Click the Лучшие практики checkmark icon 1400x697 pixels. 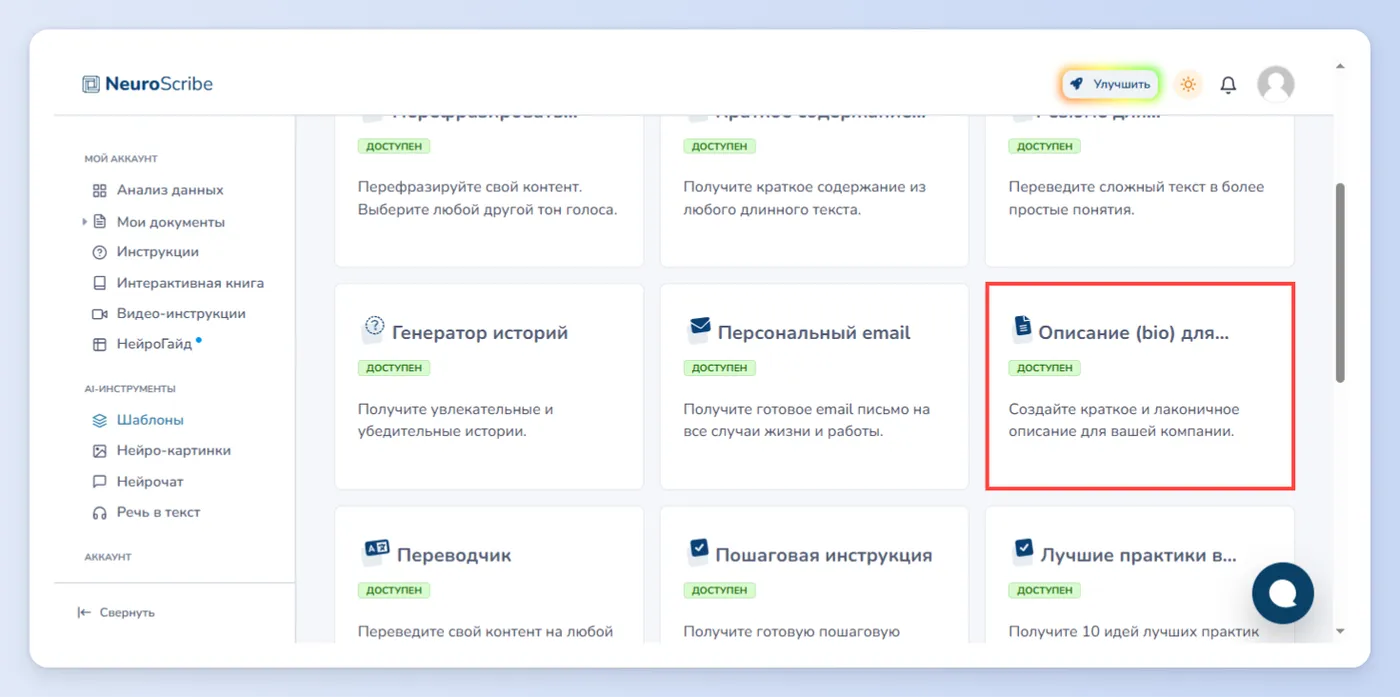click(x=1023, y=550)
